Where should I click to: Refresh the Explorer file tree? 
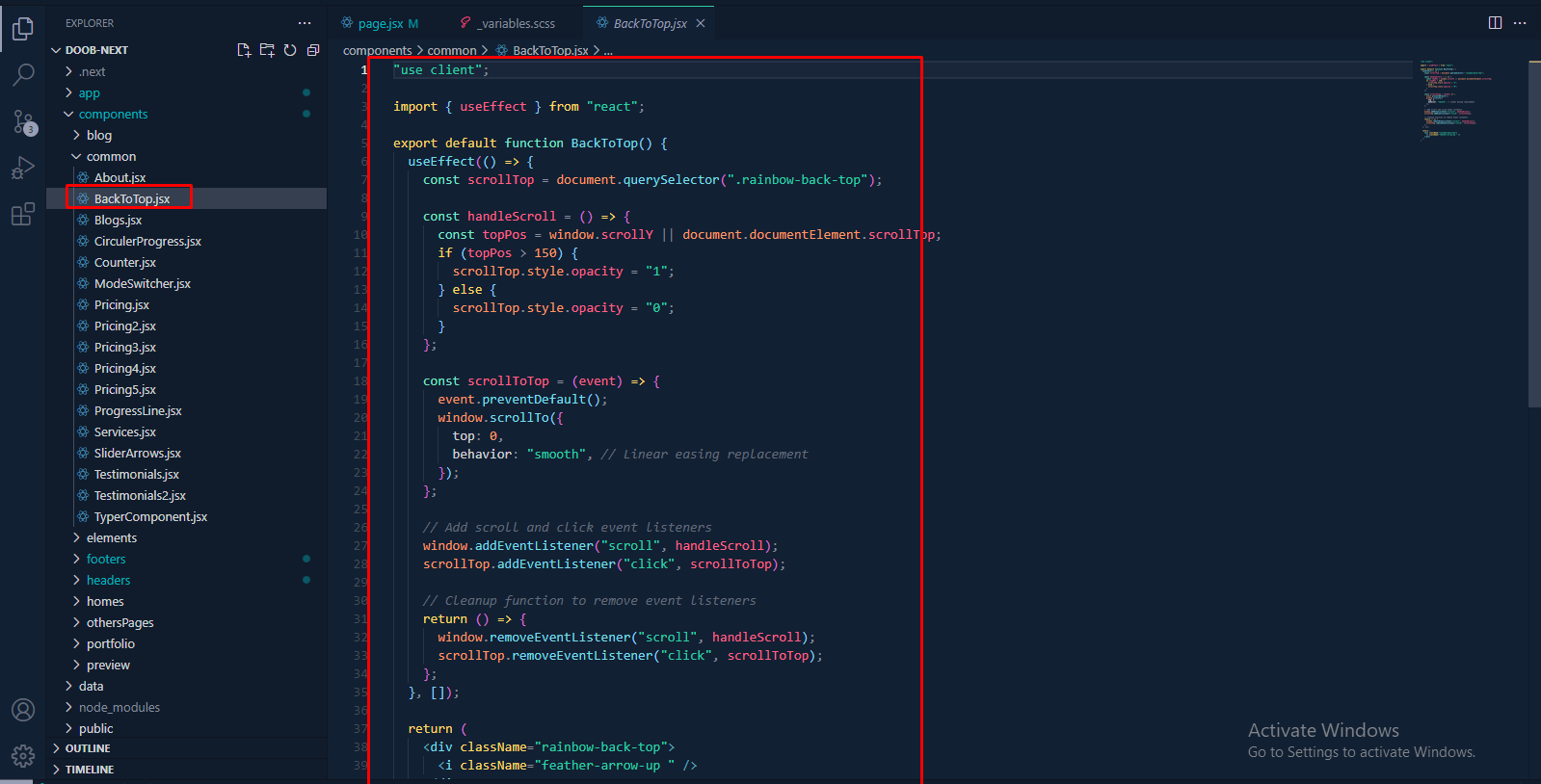(x=290, y=50)
